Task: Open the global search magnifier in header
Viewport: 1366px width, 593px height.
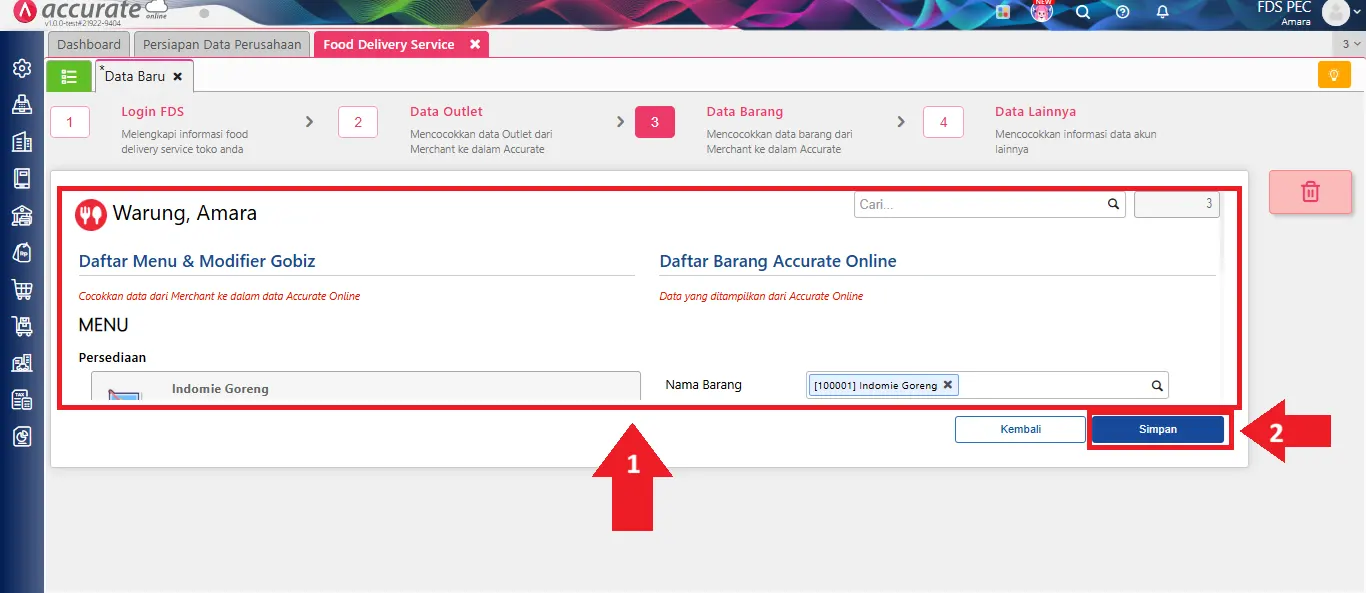Action: (1082, 12)
